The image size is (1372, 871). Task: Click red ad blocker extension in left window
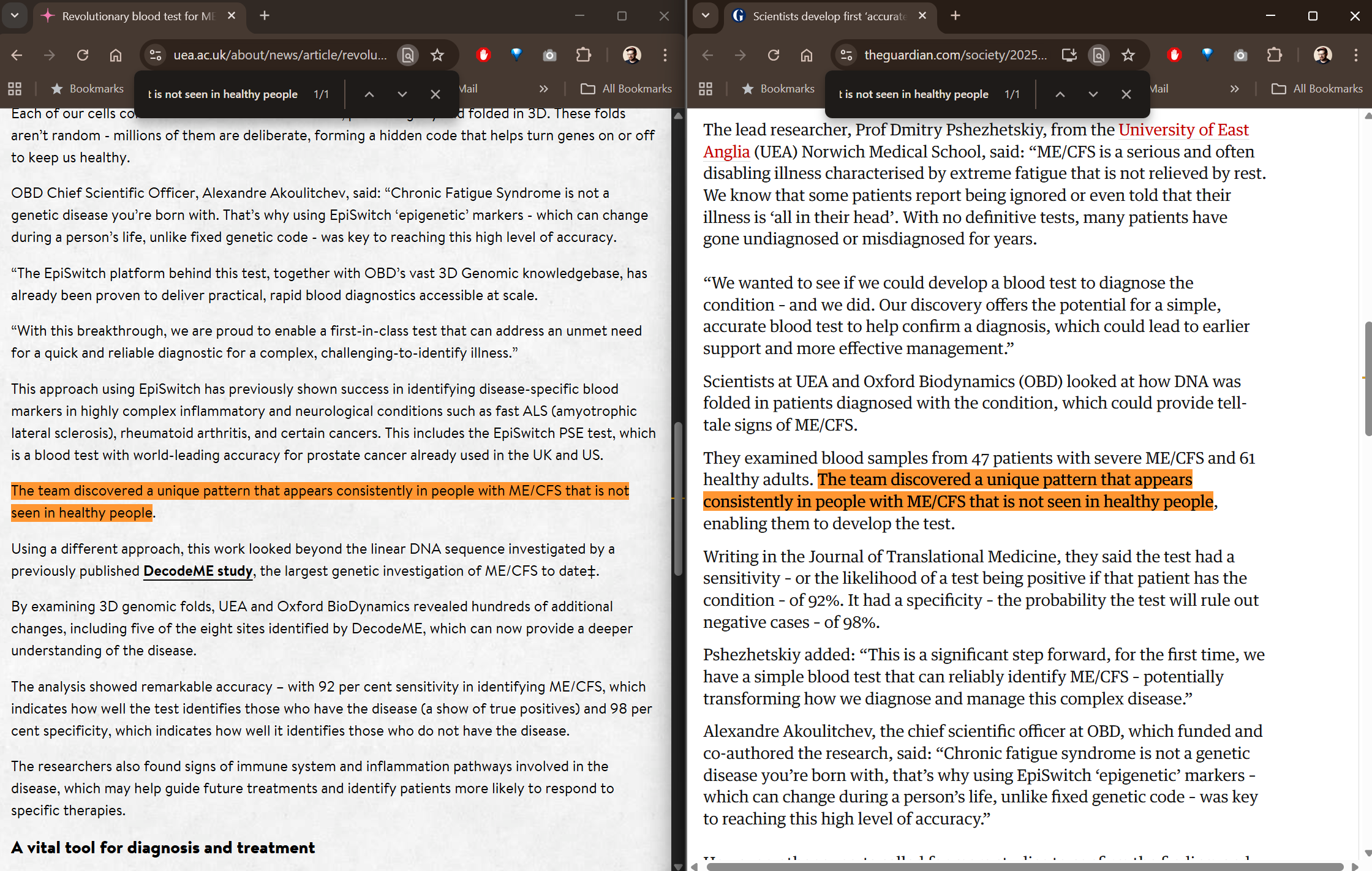[483, 55]
